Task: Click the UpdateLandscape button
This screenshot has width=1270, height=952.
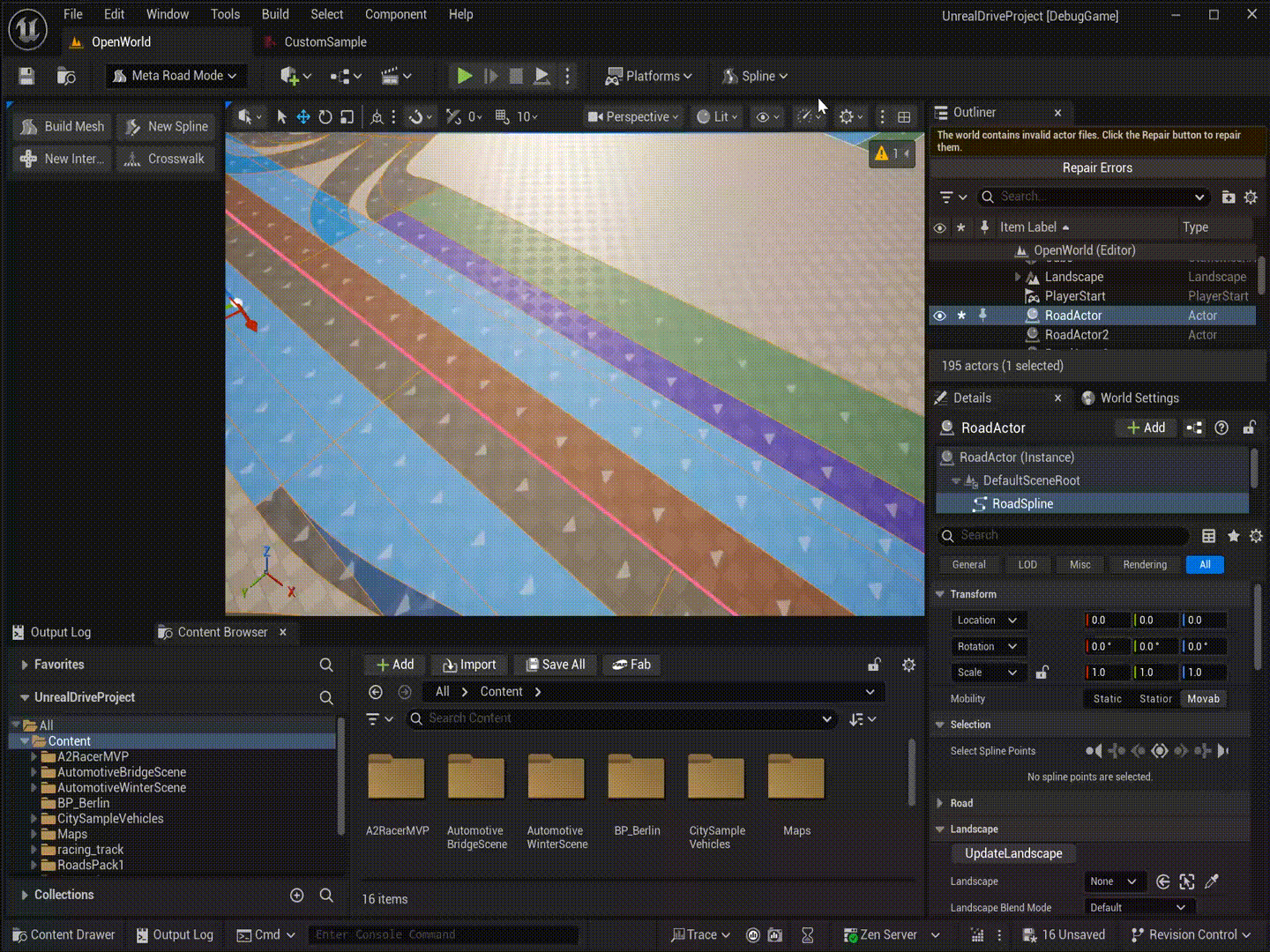Action: [1013, 853]
